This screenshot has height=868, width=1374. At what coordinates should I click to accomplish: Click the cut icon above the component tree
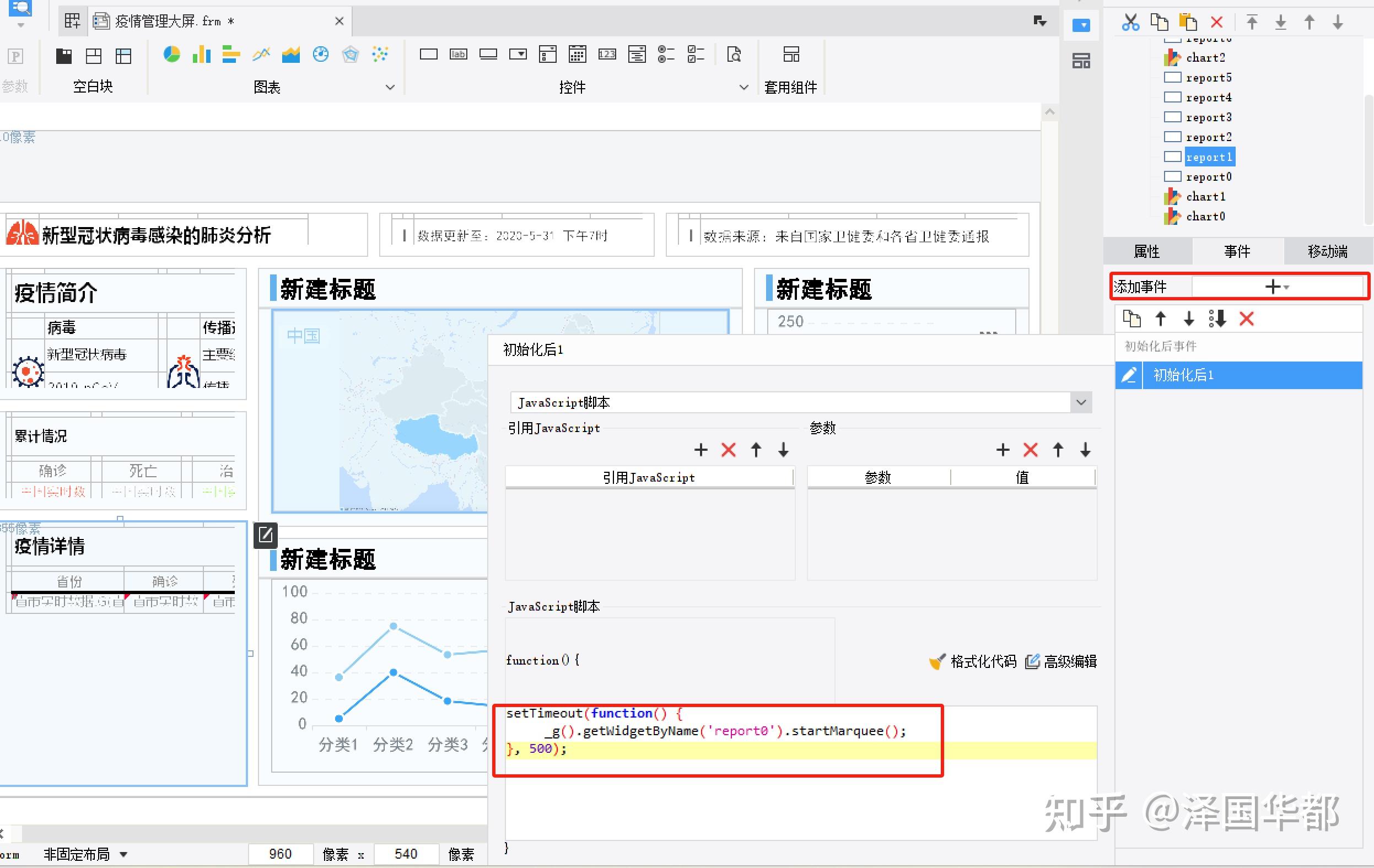tap(1130, 21)
